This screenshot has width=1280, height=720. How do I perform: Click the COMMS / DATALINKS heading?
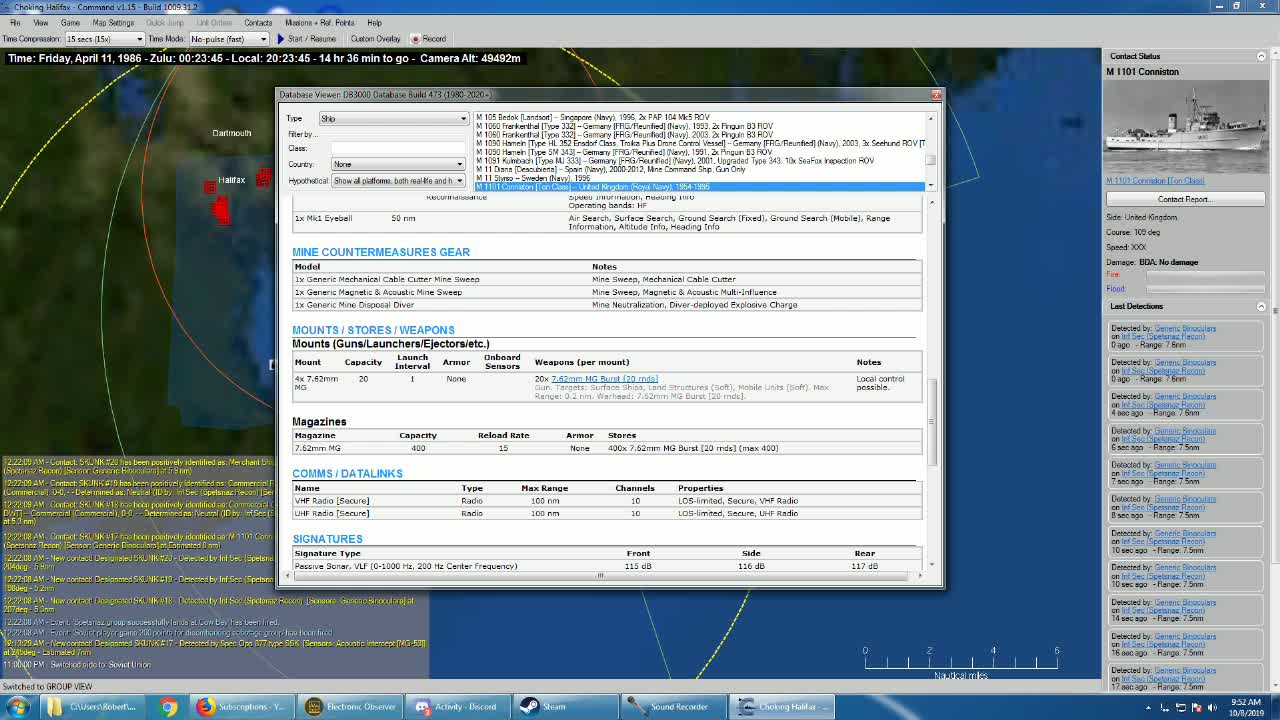[x=347, y=474]
